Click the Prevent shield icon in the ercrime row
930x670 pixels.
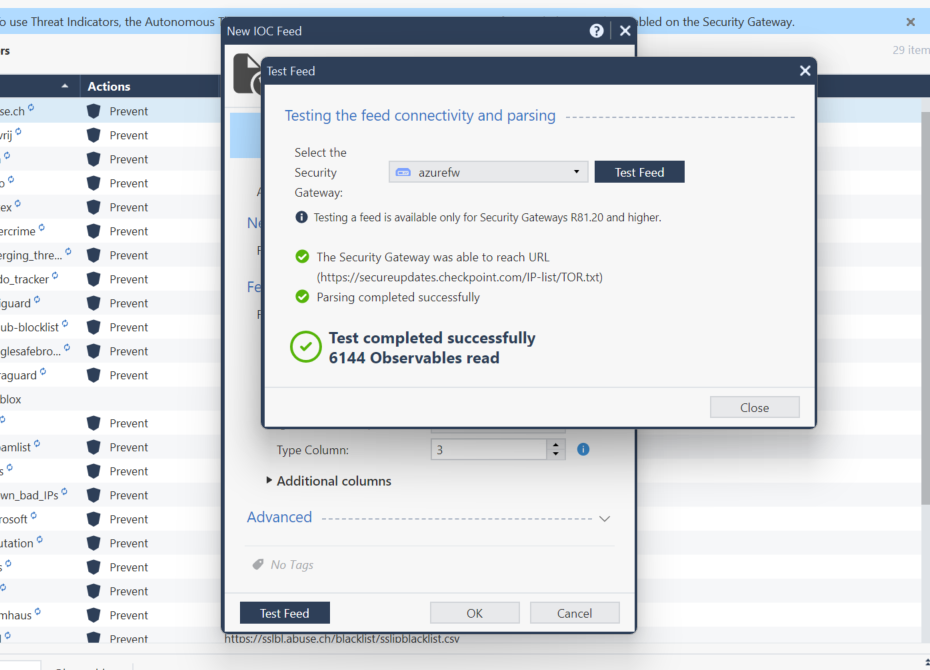click(94, 231)
